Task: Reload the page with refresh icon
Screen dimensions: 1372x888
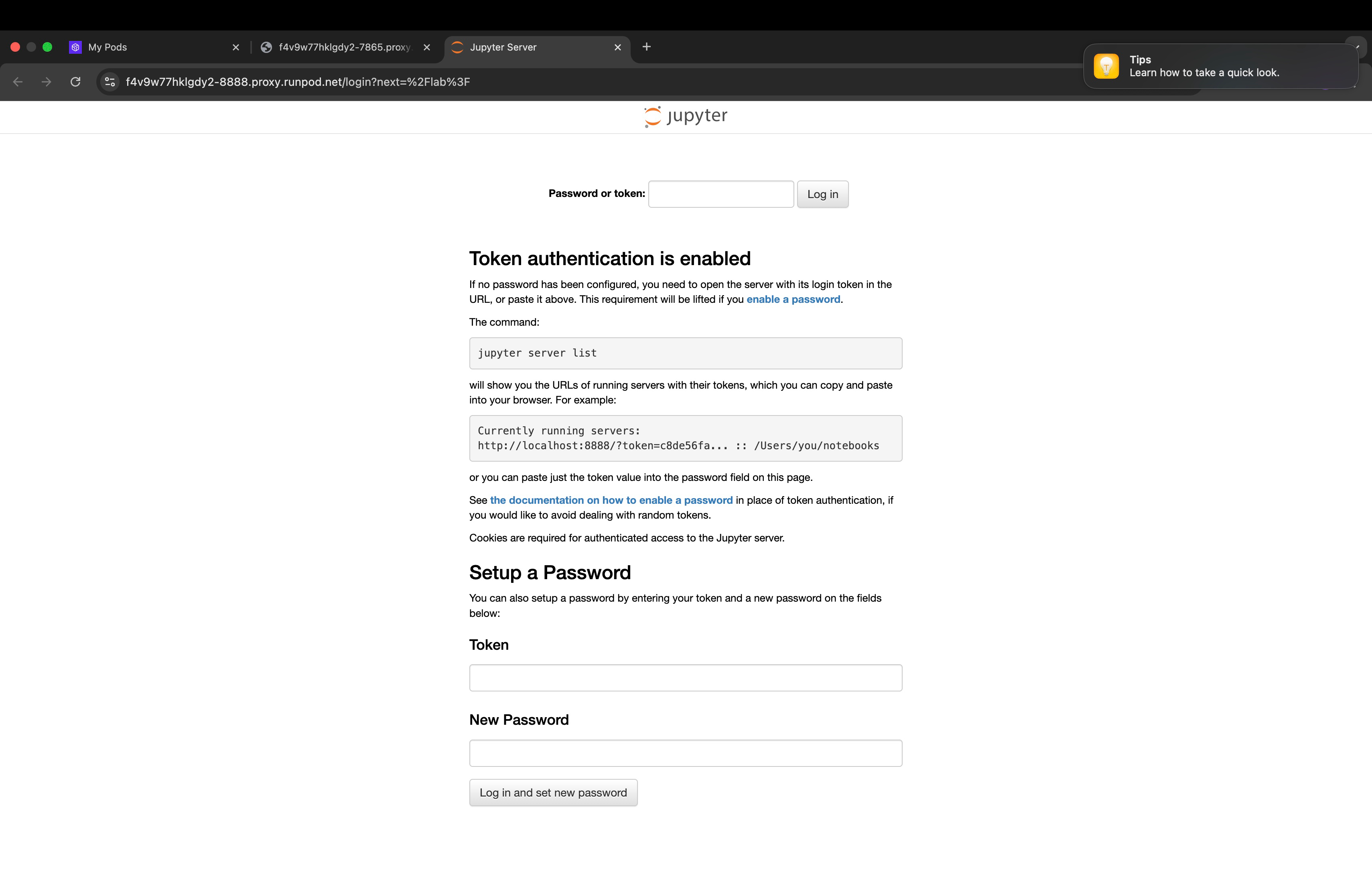Action: (x=75, y=82)
